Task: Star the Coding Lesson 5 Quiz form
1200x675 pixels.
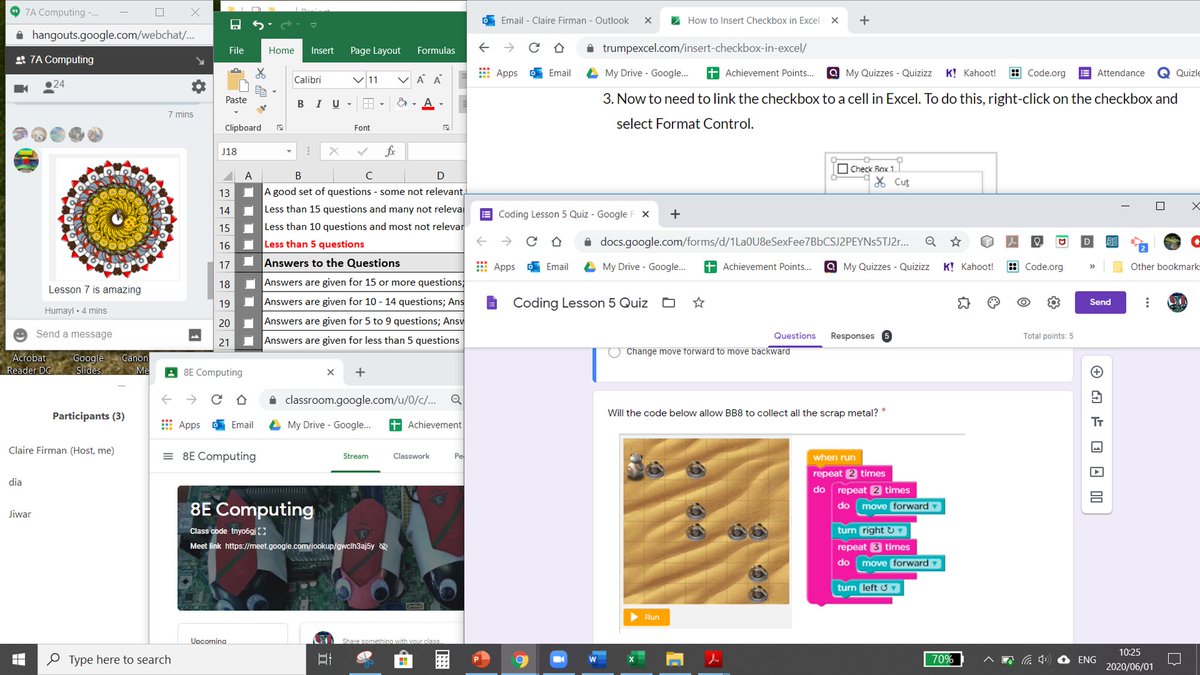Action: click(699, 302)
